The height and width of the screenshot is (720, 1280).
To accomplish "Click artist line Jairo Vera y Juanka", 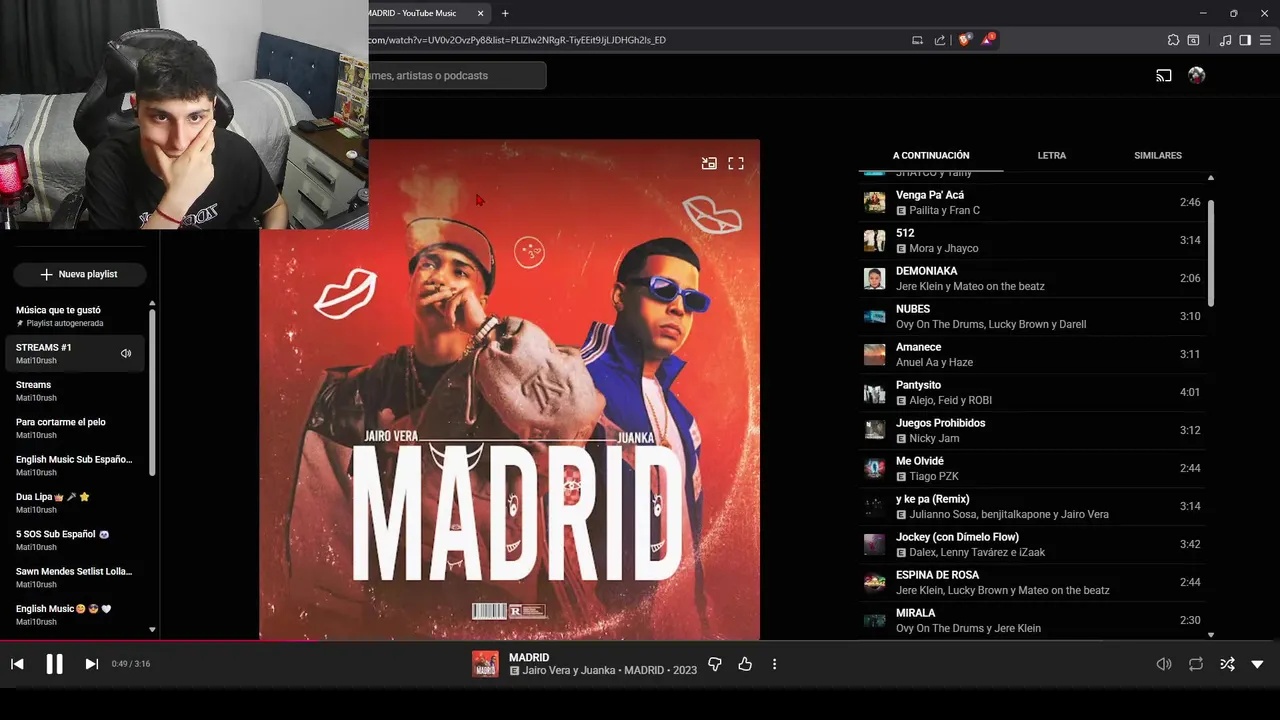I will point(569,670).
